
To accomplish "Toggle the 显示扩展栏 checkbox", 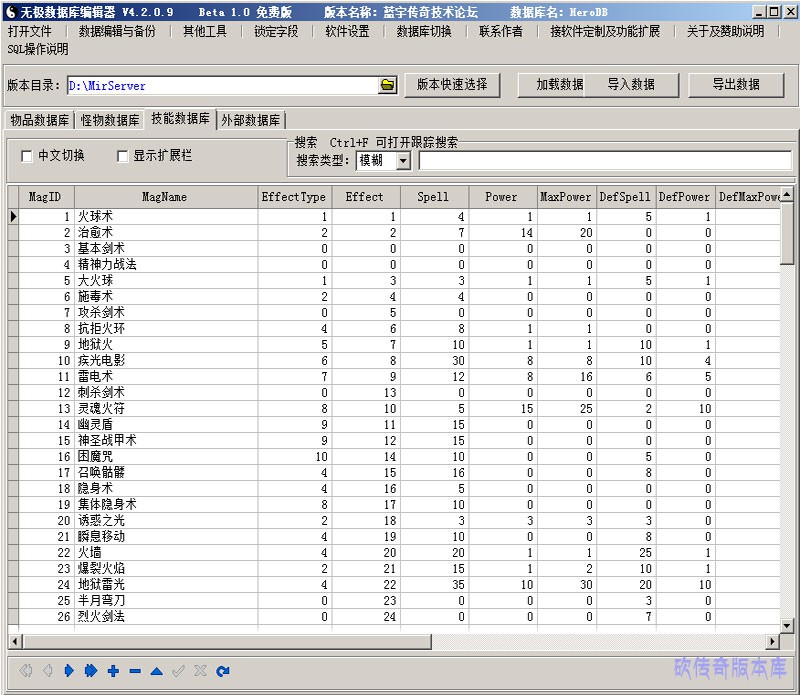I will 123,156.
